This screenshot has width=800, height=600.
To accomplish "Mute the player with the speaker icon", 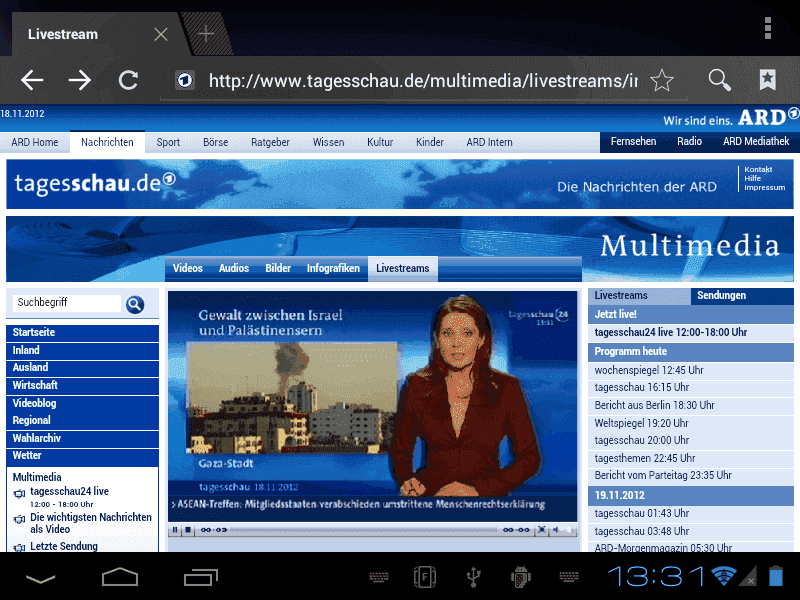I will [556, 530].
